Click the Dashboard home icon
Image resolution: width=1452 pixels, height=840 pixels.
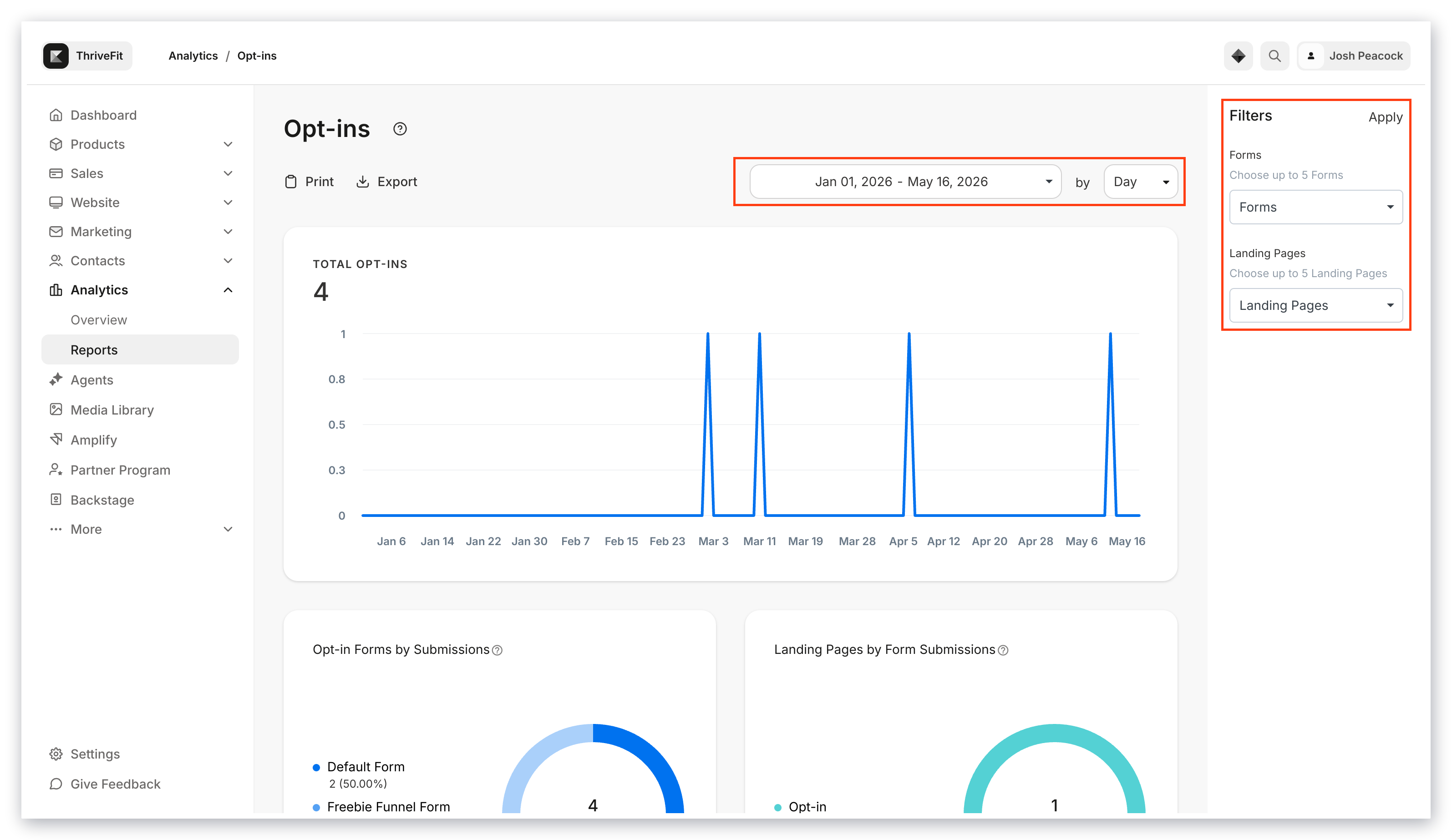click(56, 115)
